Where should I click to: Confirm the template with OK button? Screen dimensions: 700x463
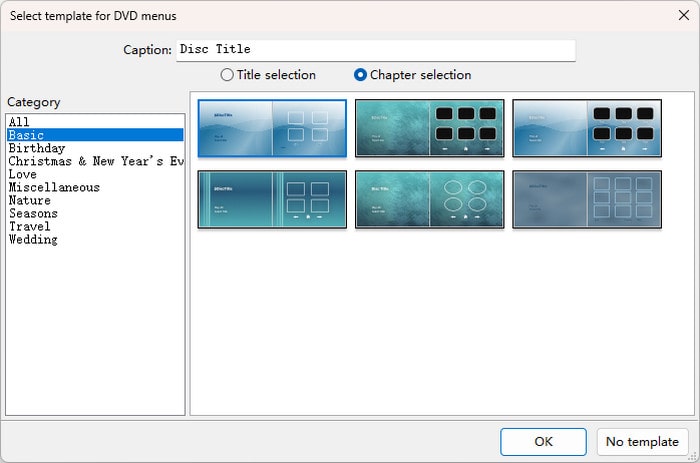[x=543, y=441]
